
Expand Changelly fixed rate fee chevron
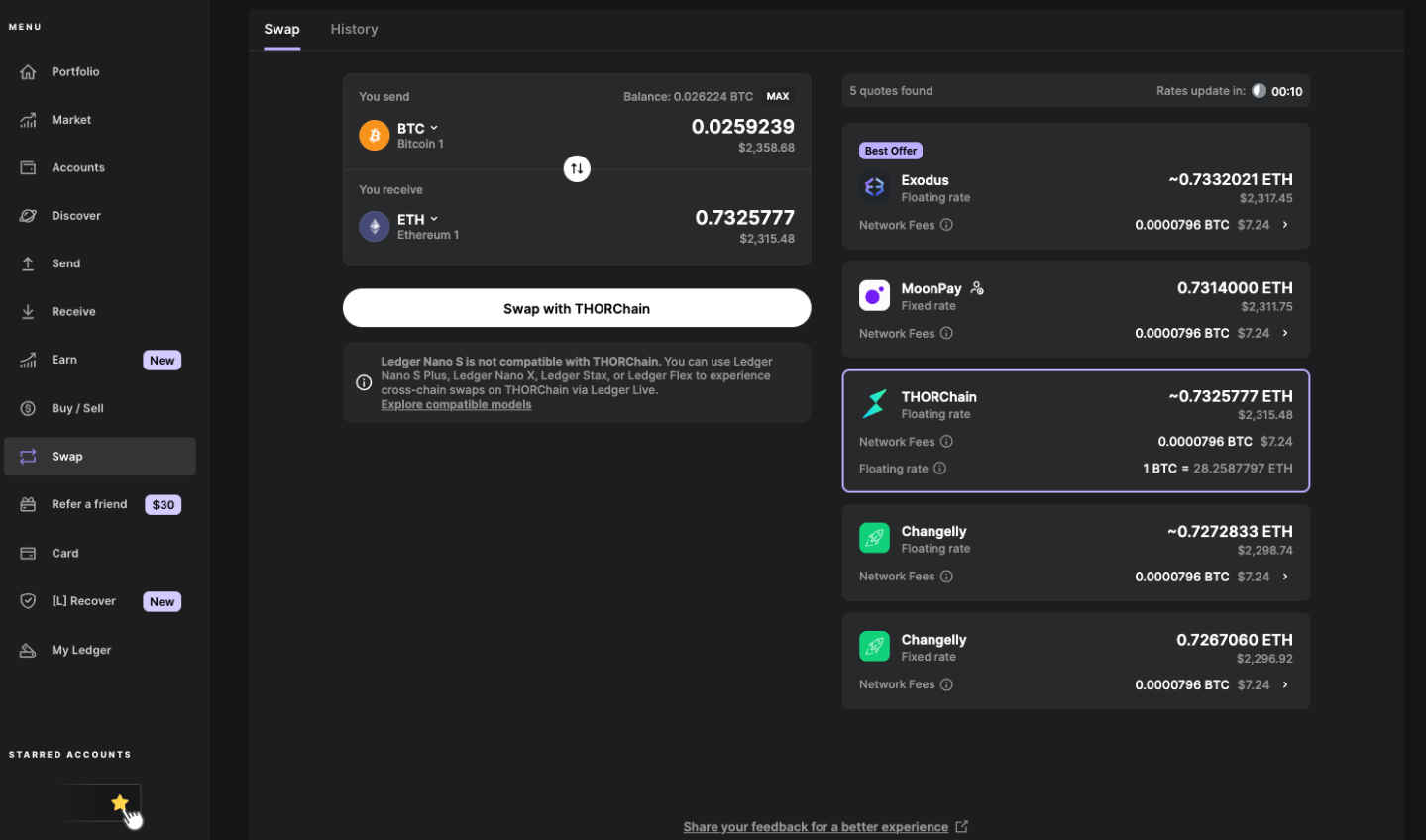(x=1285, y=684)
